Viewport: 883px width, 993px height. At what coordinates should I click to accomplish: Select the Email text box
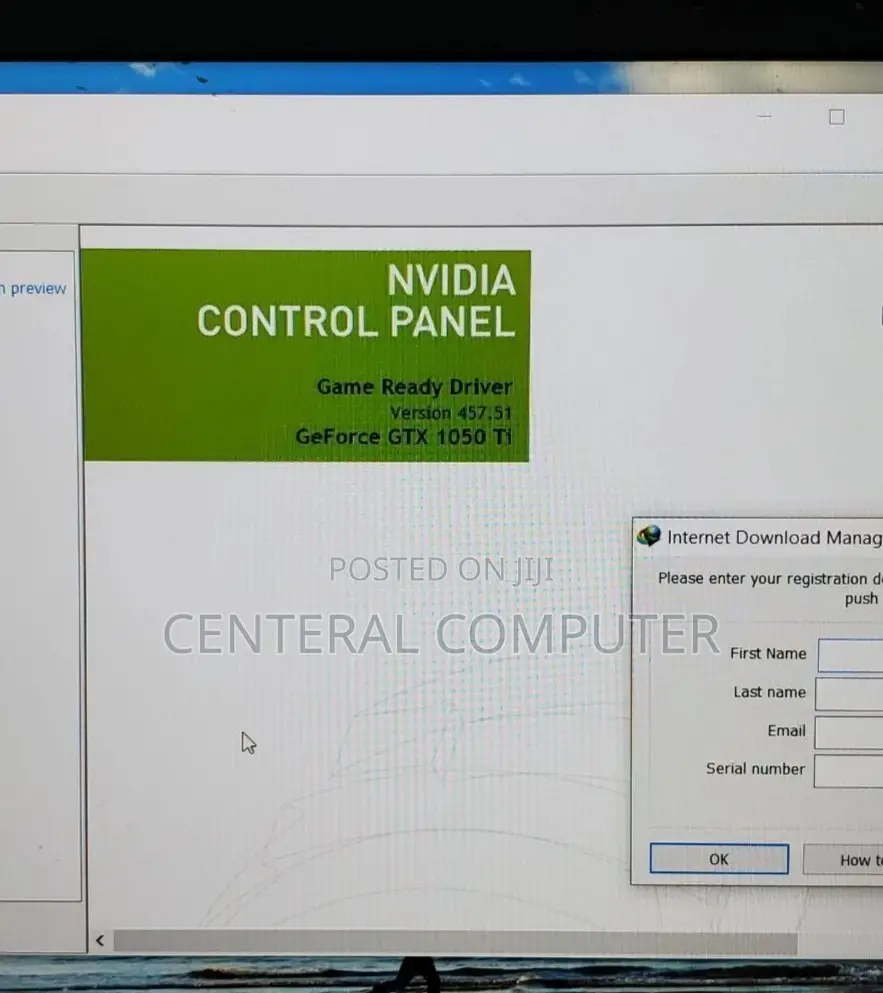tap(850, 732)
